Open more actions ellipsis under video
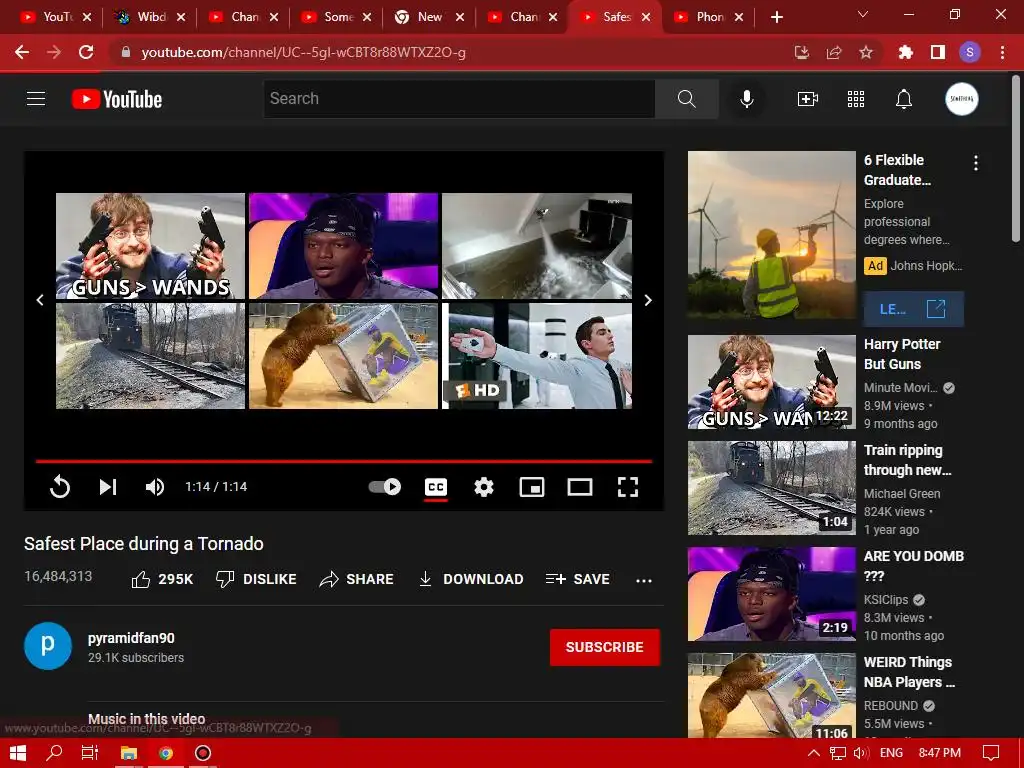The width and height of the screenshot is (1024, 768). click(644, 580)
